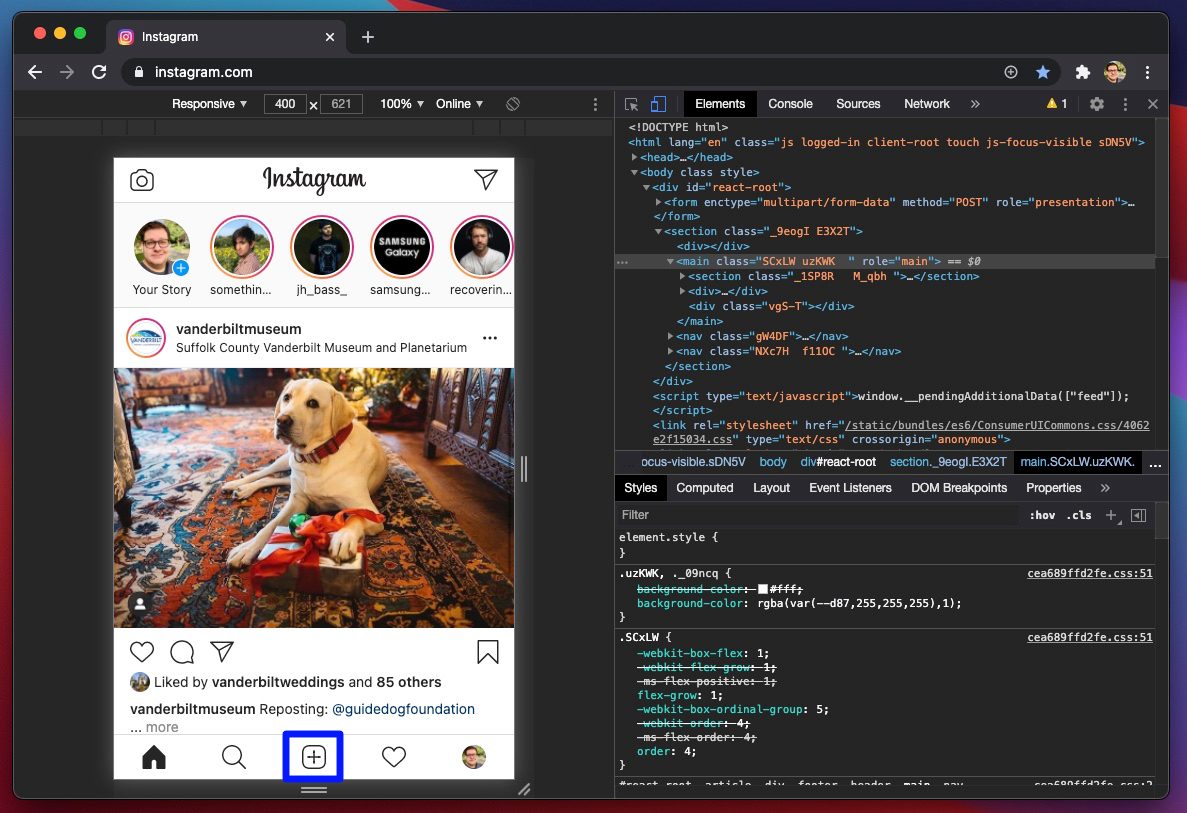This screenshot has width=1187, height=813.
Task: Expand the head element node
Action: click(634, 157)
